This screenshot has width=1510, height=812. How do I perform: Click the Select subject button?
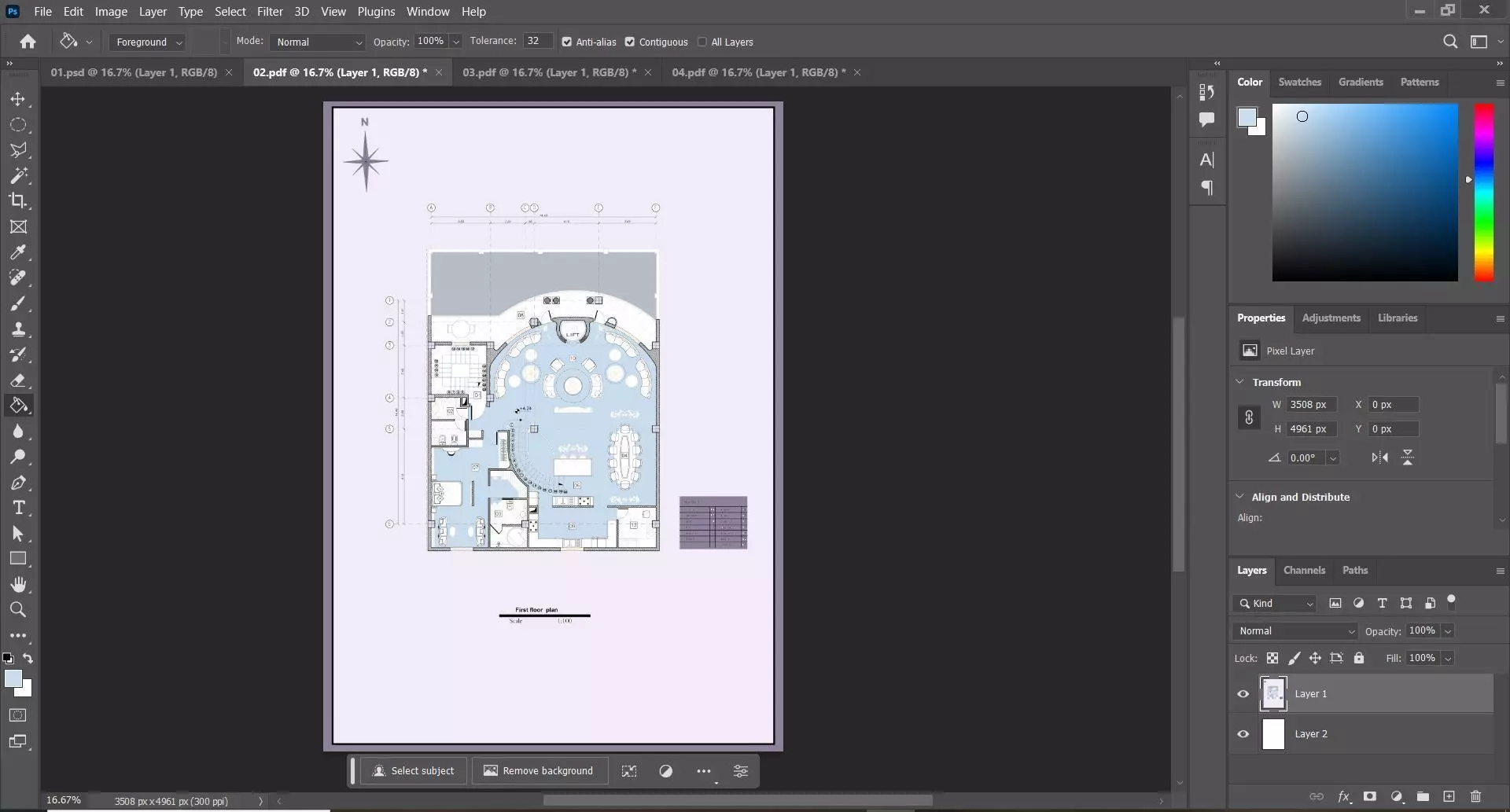(x=414, y=771)
